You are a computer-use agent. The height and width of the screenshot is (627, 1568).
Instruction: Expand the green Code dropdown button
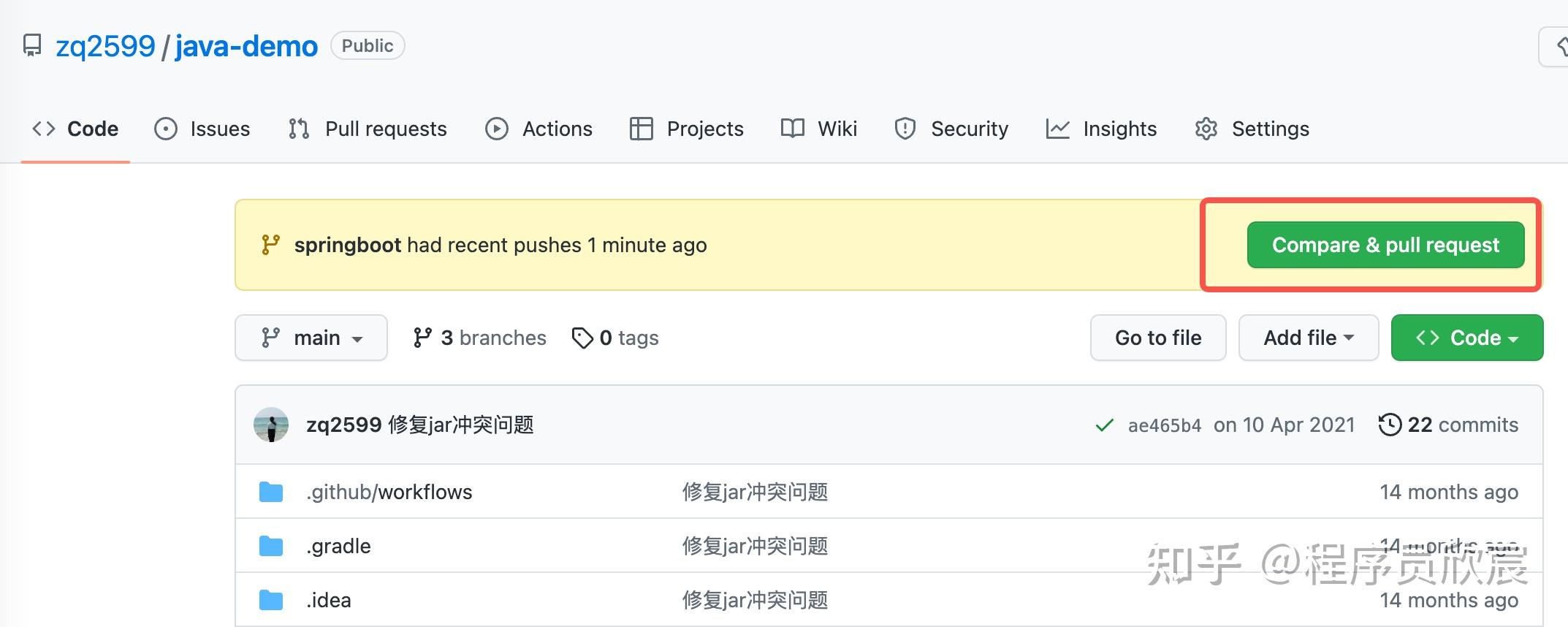point(1466,338)
